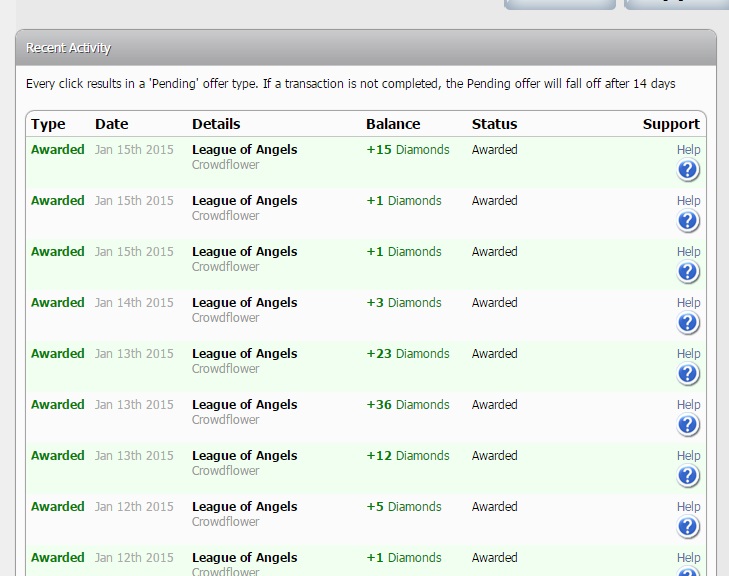Image resolution: width=729 pixels, height=576 pixels.
Task: Click the Type column header
Action: [48, 124]
